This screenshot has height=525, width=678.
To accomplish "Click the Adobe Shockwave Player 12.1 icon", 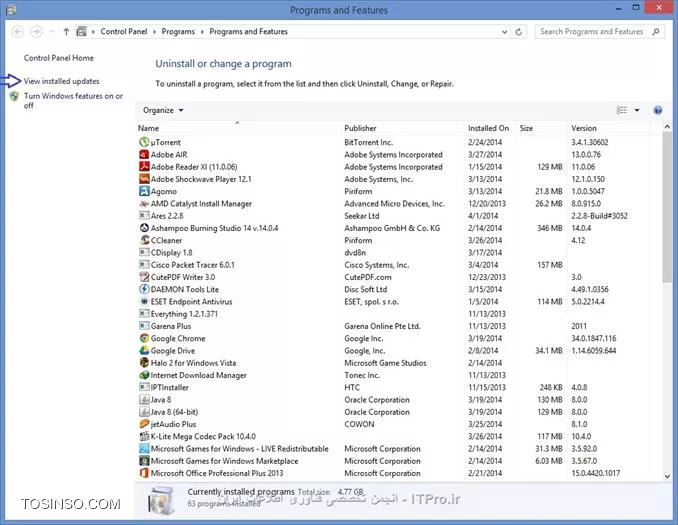I will [x=144, y=179].
